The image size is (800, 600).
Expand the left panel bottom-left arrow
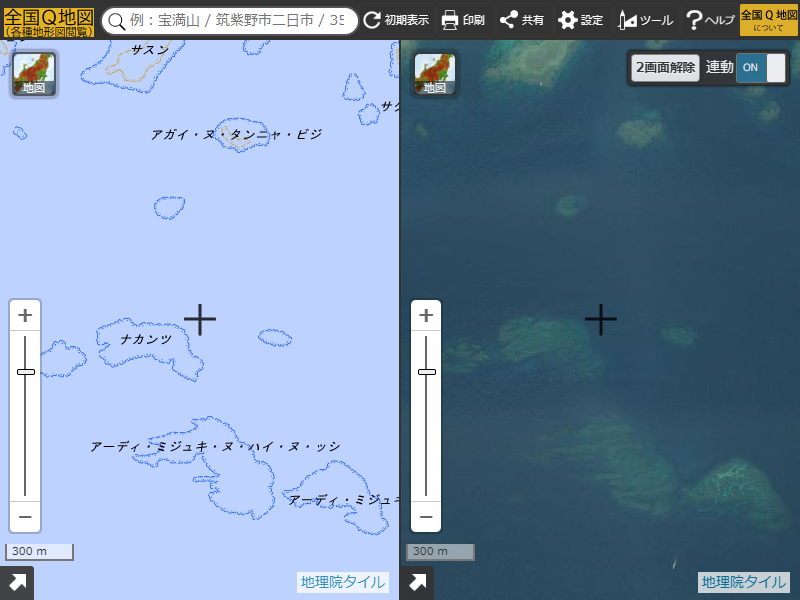[17, 583]
